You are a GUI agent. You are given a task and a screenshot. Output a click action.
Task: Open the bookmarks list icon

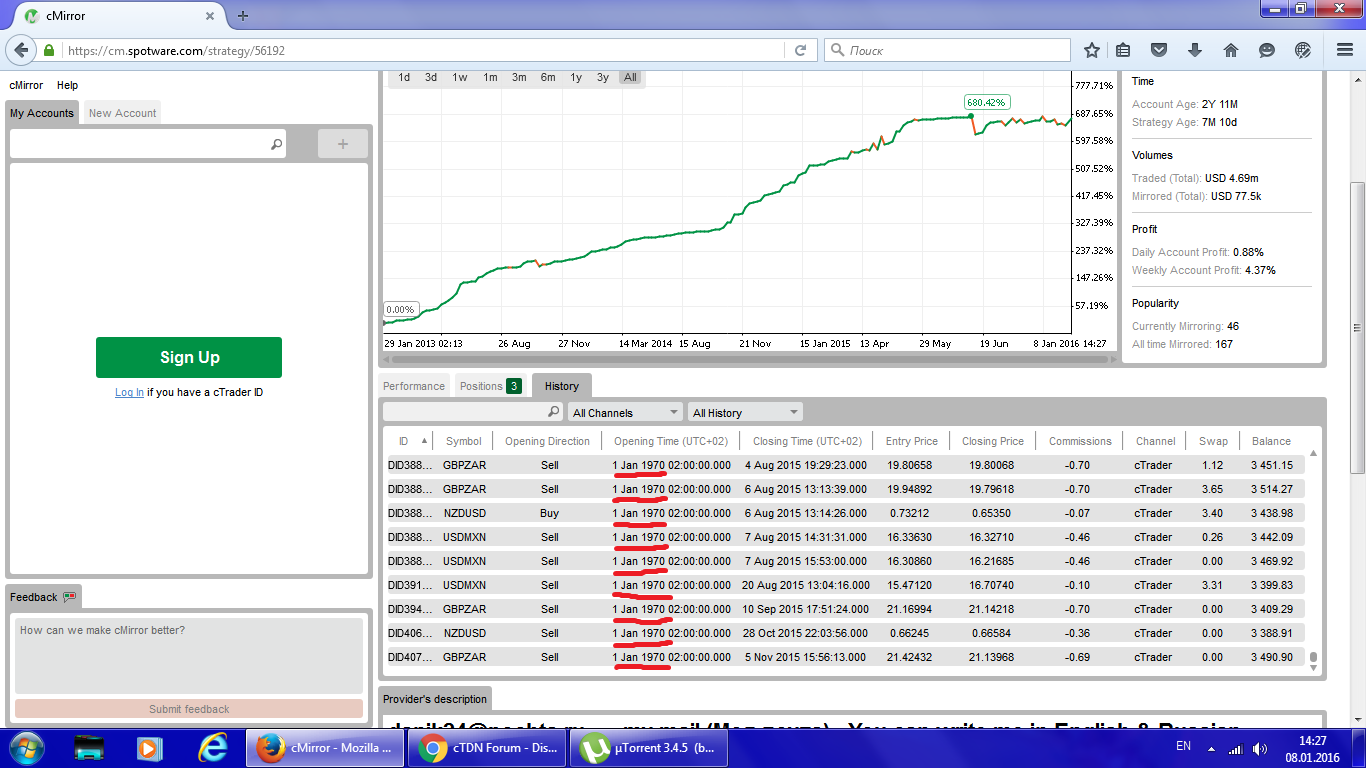(x=1124, y=50)
